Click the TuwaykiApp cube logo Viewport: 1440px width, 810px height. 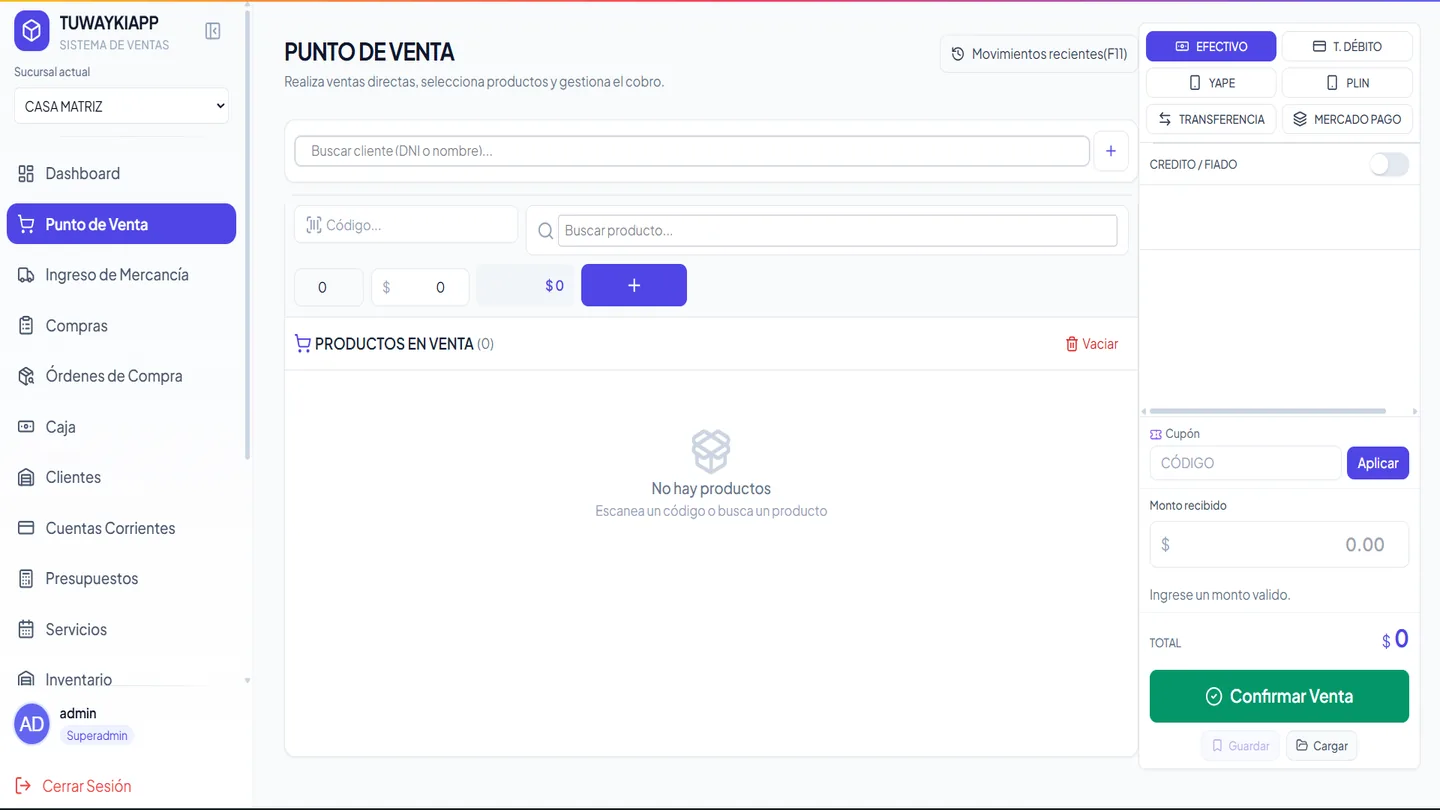[32, 32]
